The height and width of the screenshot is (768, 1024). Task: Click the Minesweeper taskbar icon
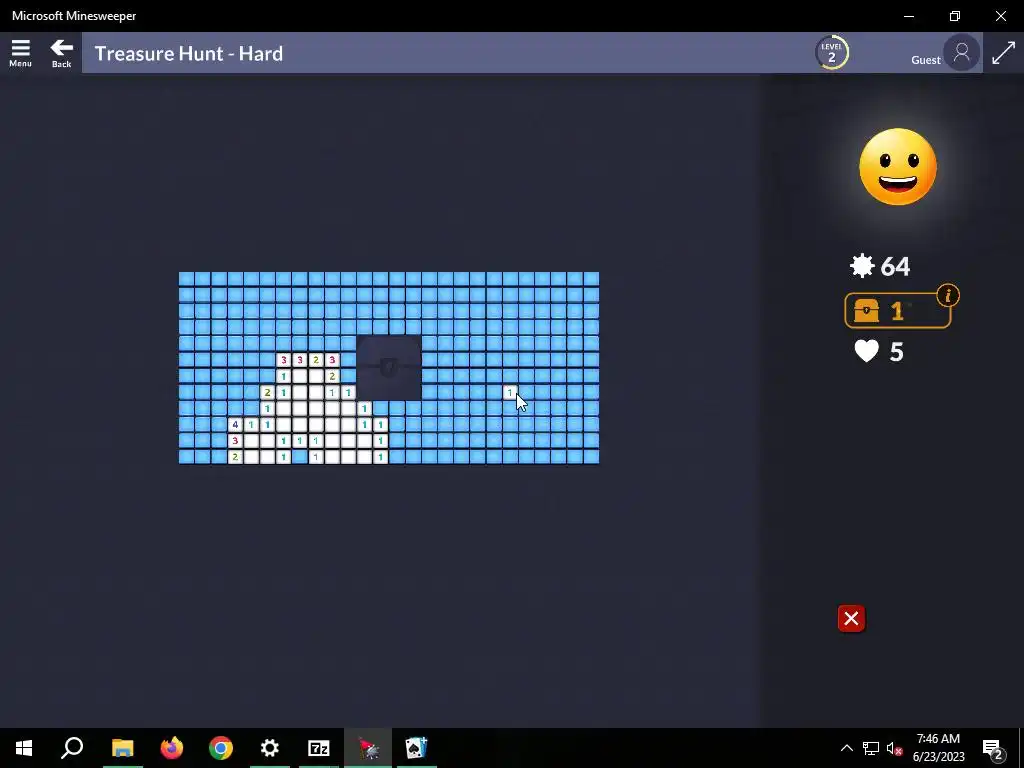click(368, 748)
